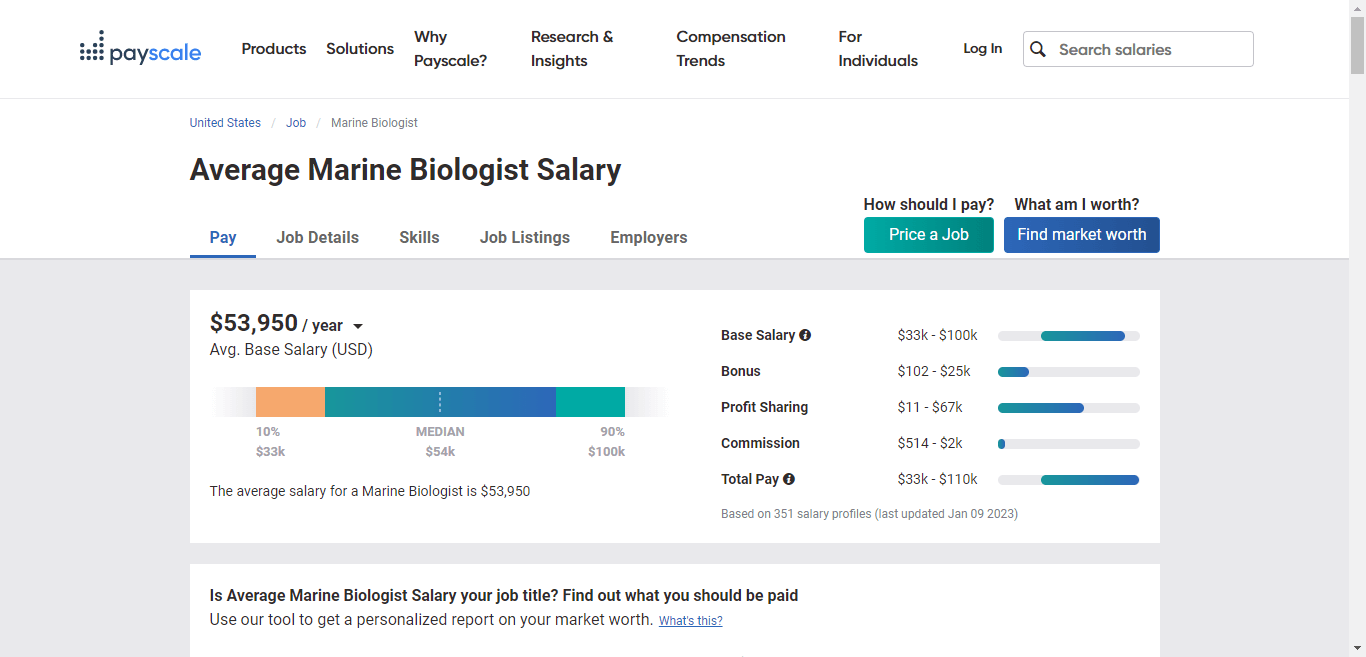Click the Price a Job button
This screenshot has width=1366, height=657.
click(x=928, y=234)
